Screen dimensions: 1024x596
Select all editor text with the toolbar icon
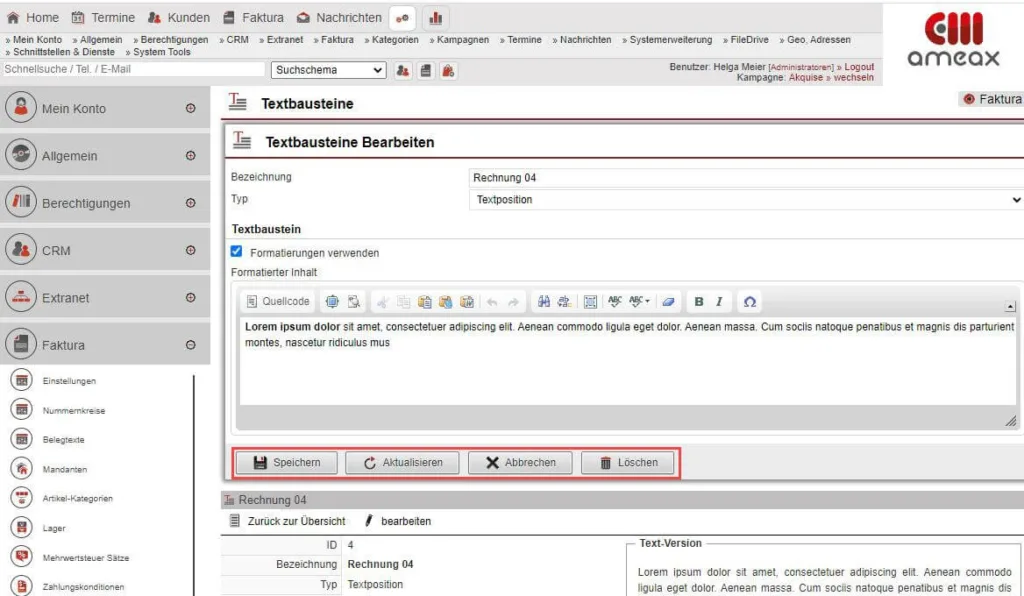[589, 300]
